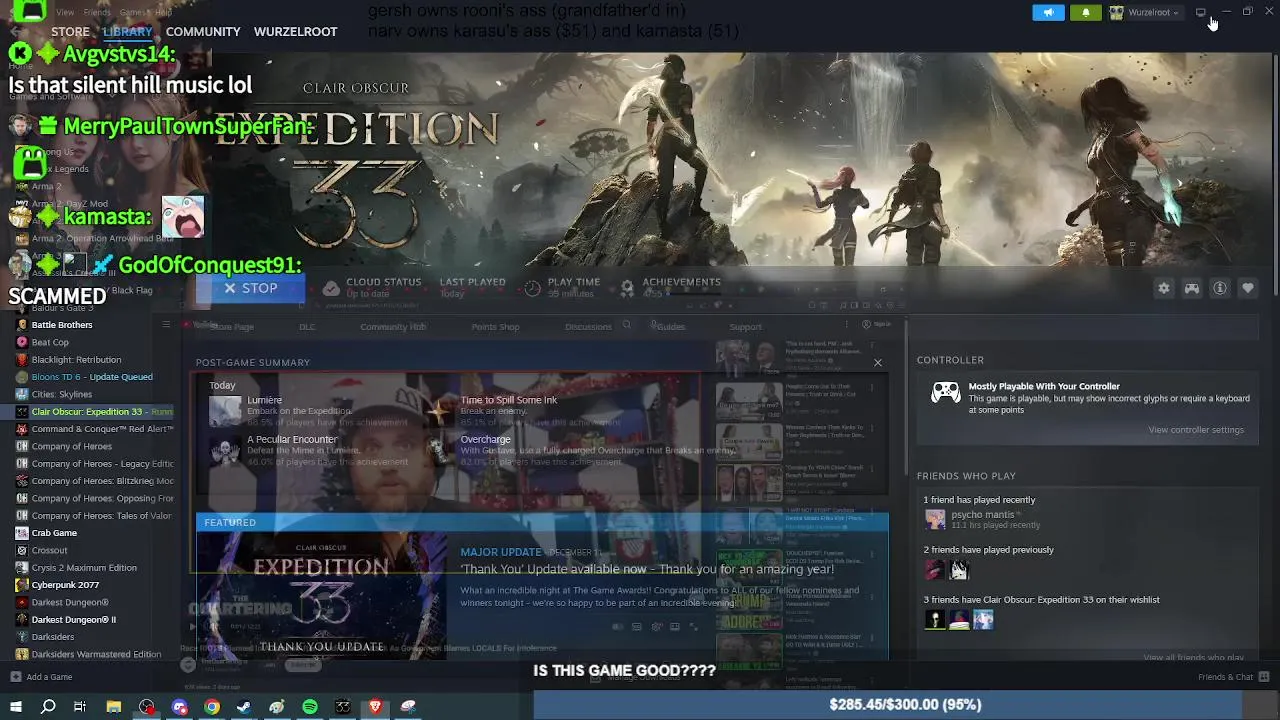Open Major Update 'Thank You' news headline
Screen dimensions: 1280x720
point(647,569)
